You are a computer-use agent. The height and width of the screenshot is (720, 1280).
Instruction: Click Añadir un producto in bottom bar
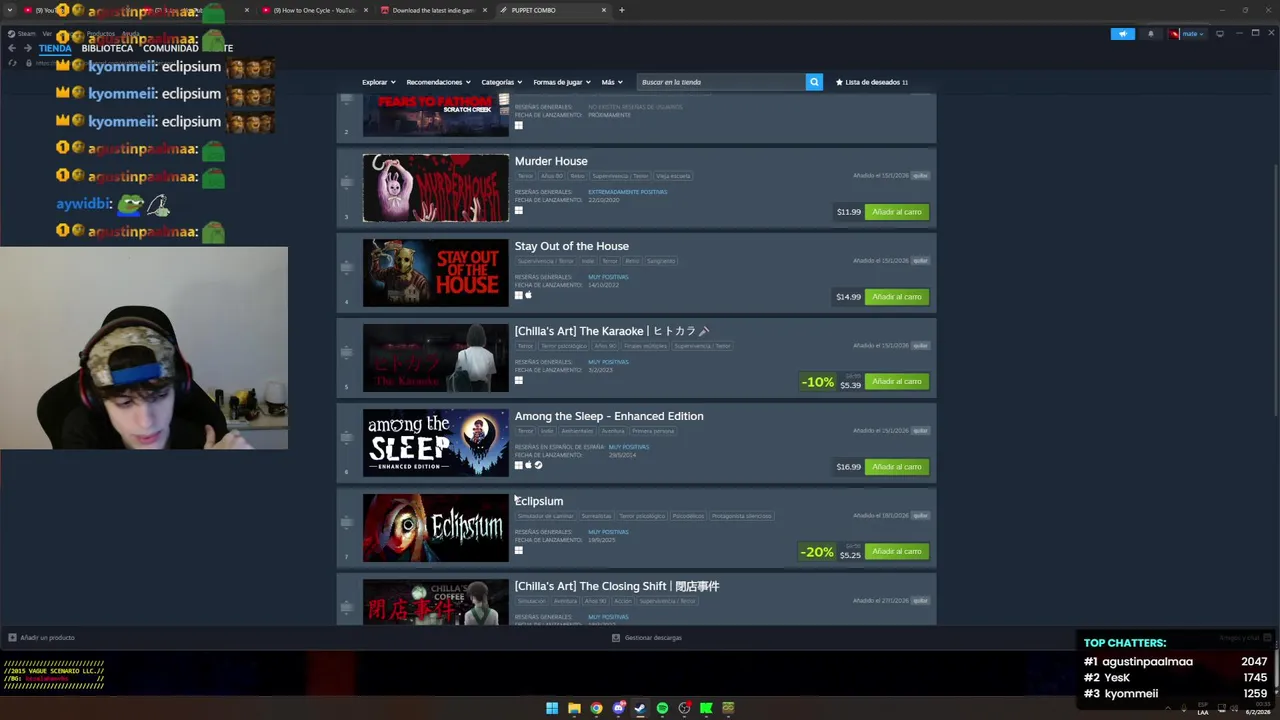(41, 637)
